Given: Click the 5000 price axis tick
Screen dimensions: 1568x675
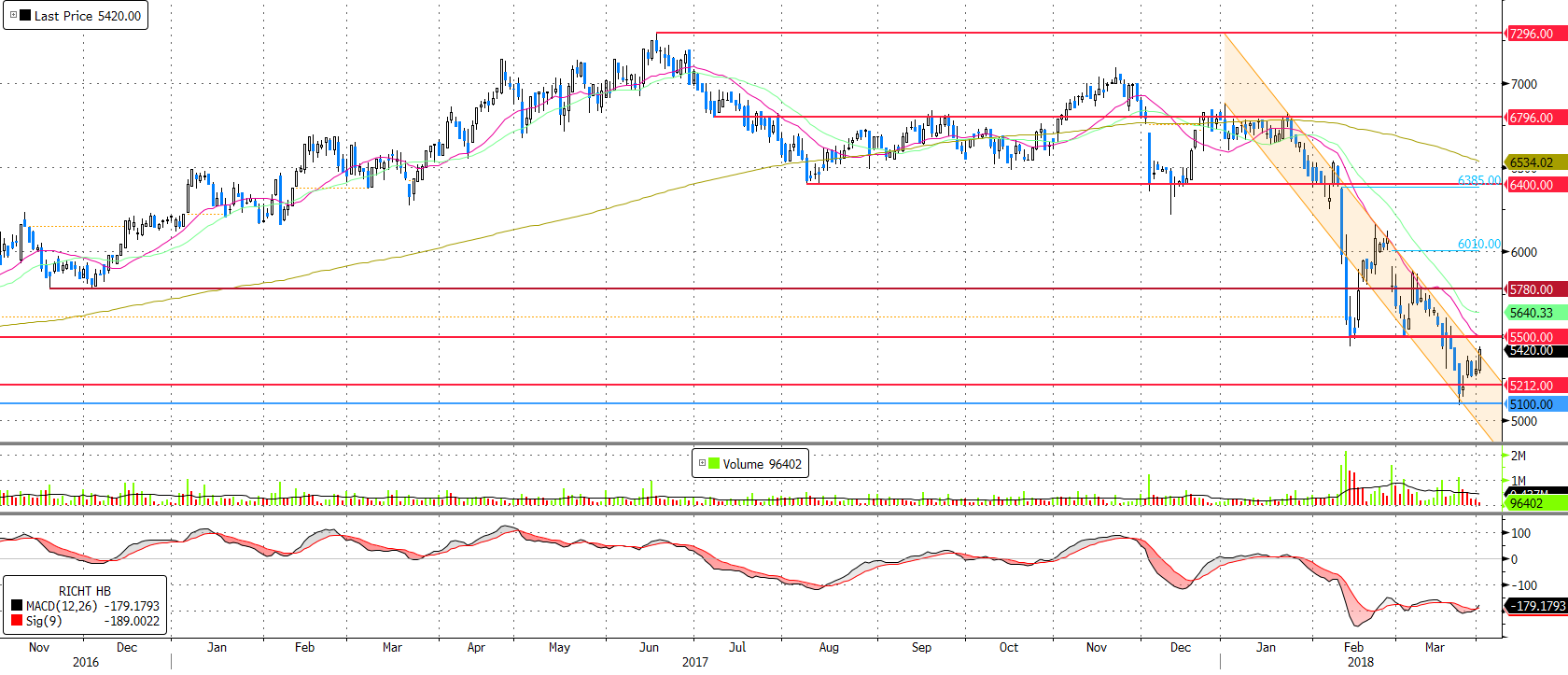Looking at the screenshot, I should (1524, 421).
